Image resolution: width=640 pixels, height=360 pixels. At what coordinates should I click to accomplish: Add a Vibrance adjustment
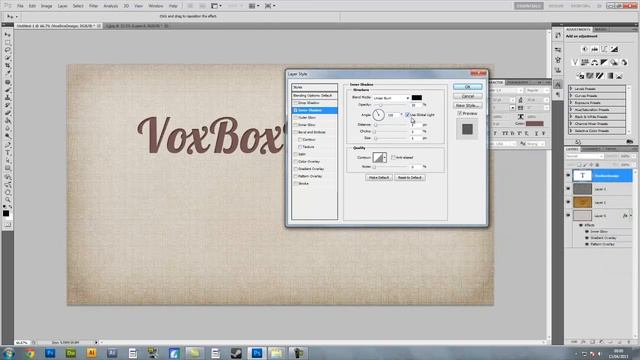coord(575,62)
